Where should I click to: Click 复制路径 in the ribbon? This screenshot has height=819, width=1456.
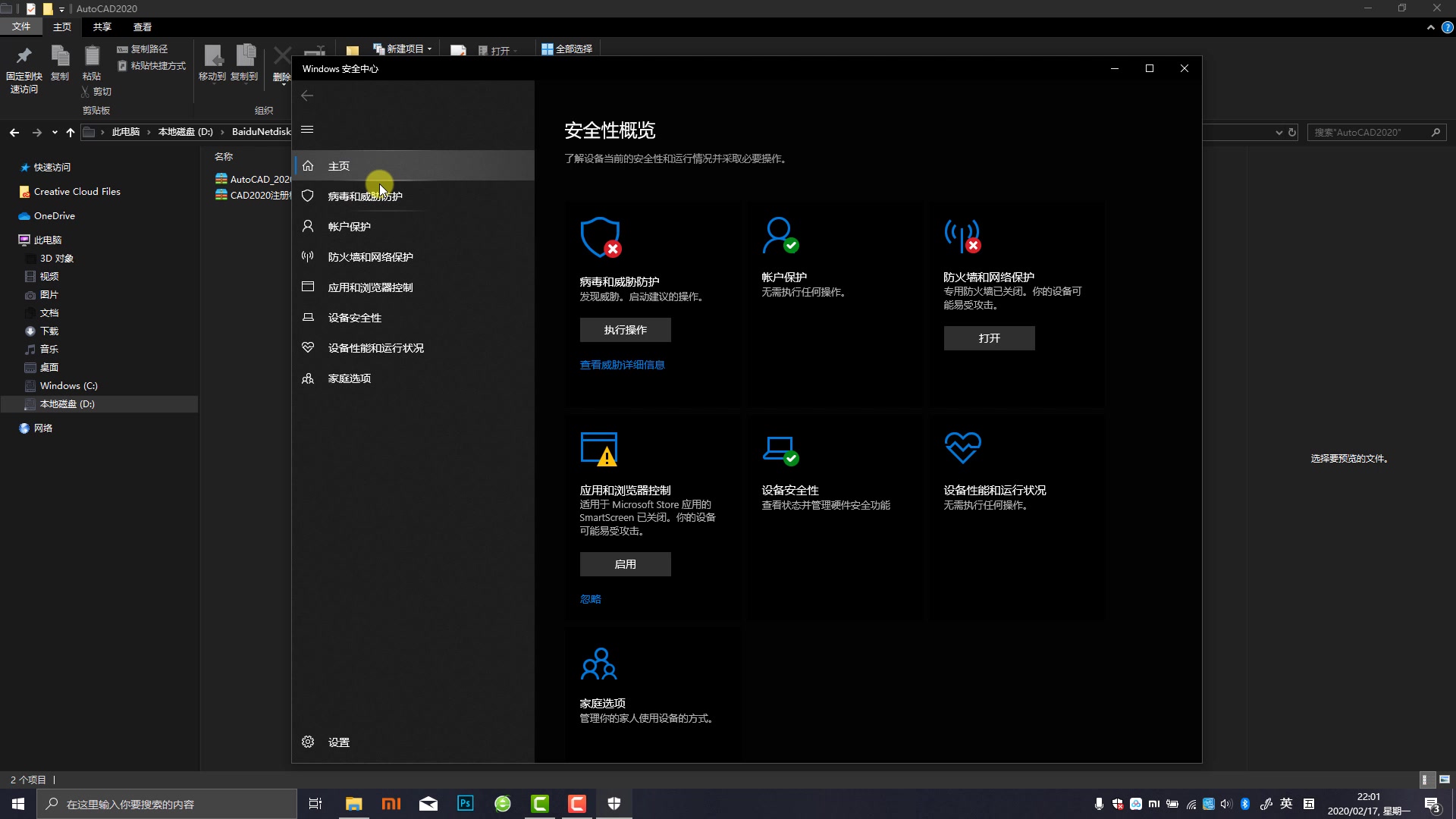(x=143, y=49)
